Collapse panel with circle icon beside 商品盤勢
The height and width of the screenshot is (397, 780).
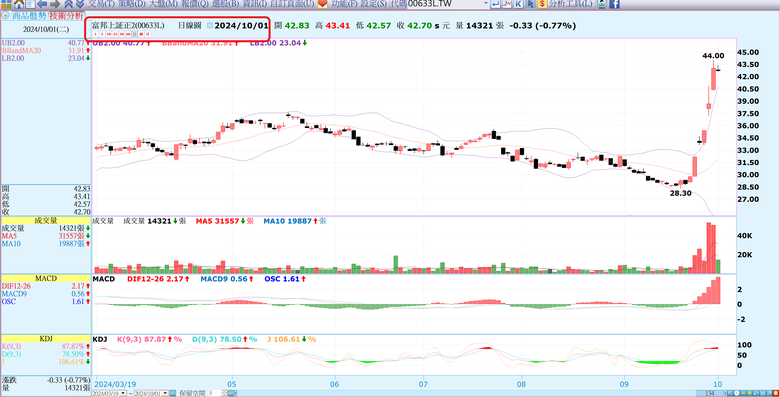coord(5,16)
